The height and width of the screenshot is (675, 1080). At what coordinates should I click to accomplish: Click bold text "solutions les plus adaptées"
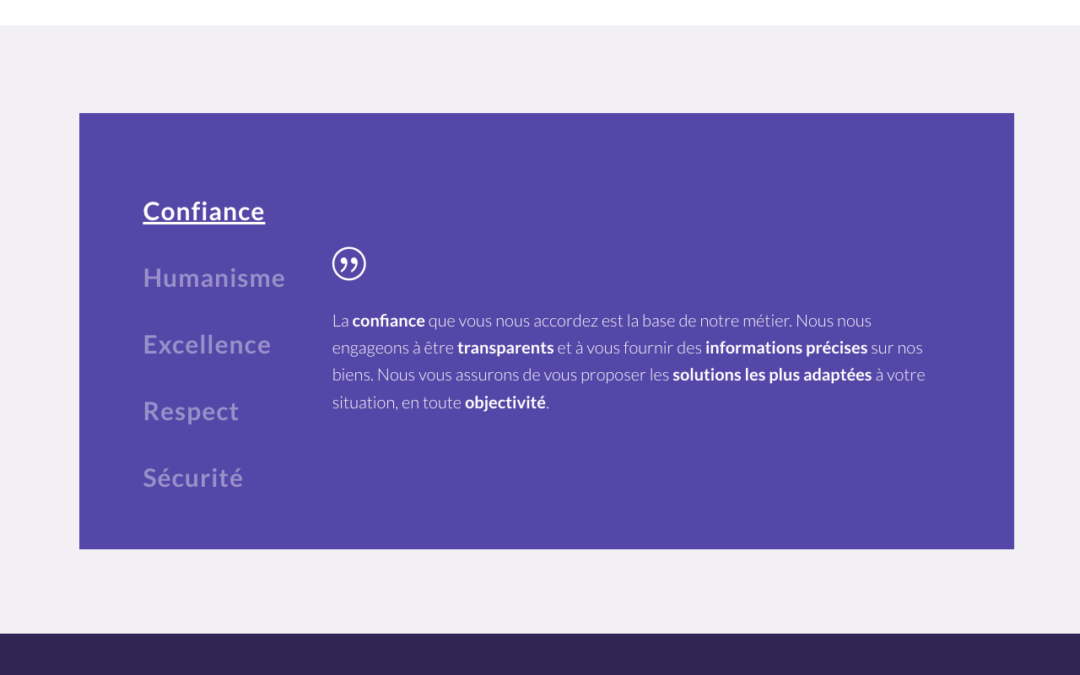[771, 375]
